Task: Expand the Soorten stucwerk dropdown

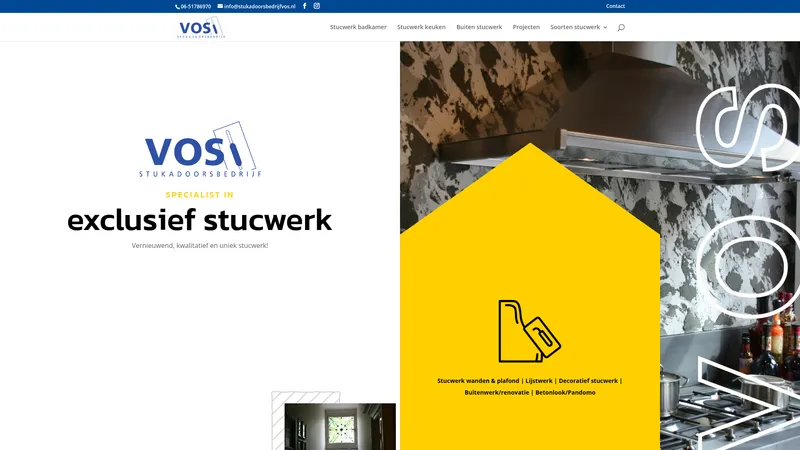Action: (x=579, y=27)
